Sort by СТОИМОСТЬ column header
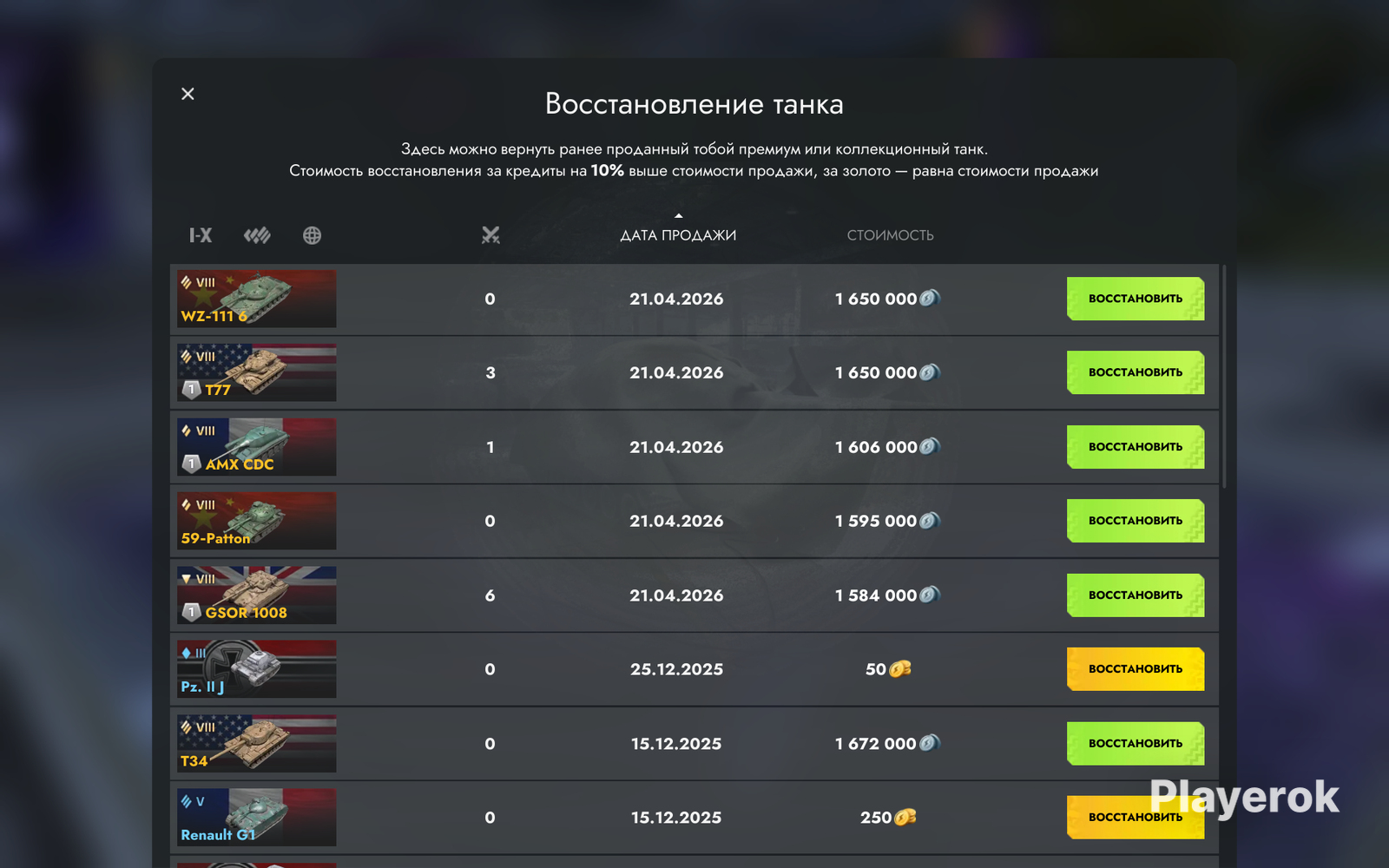The width and height of the screenshot is (1389, 868). click(x=891, y=235)
